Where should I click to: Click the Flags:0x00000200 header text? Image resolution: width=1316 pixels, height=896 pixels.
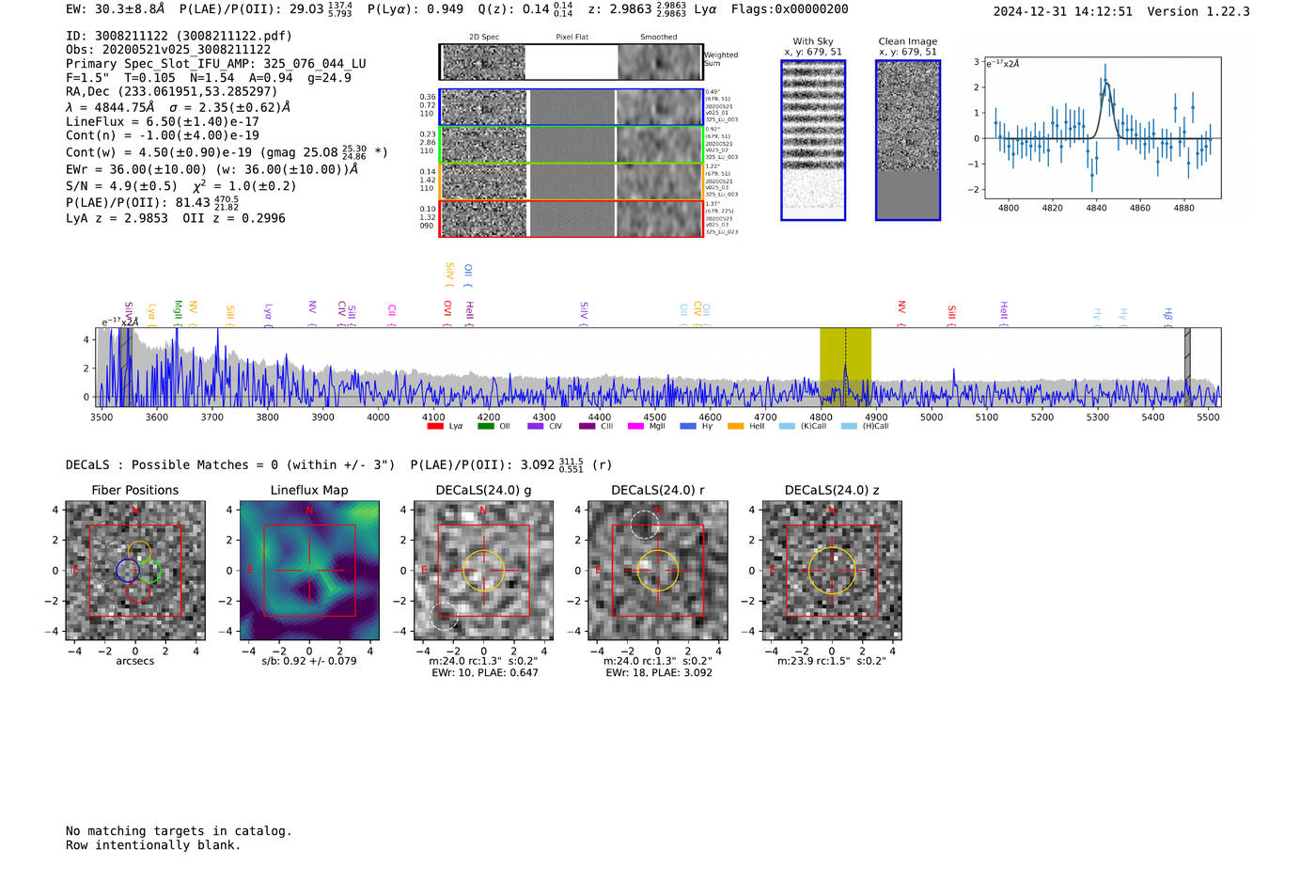790,9
